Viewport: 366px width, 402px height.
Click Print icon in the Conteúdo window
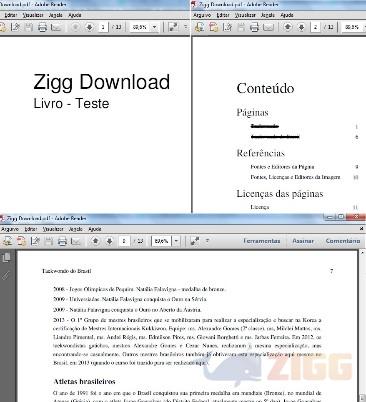click(254, 27)
